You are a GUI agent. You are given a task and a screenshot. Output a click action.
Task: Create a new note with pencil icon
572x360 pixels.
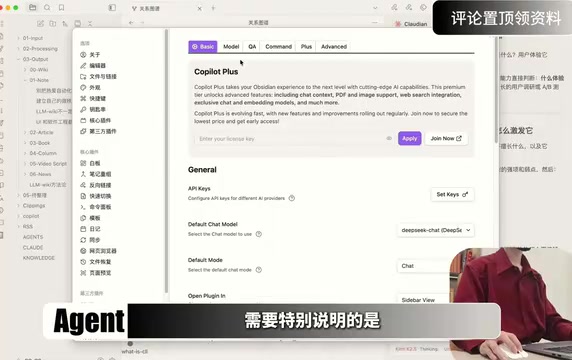[40, 23]
